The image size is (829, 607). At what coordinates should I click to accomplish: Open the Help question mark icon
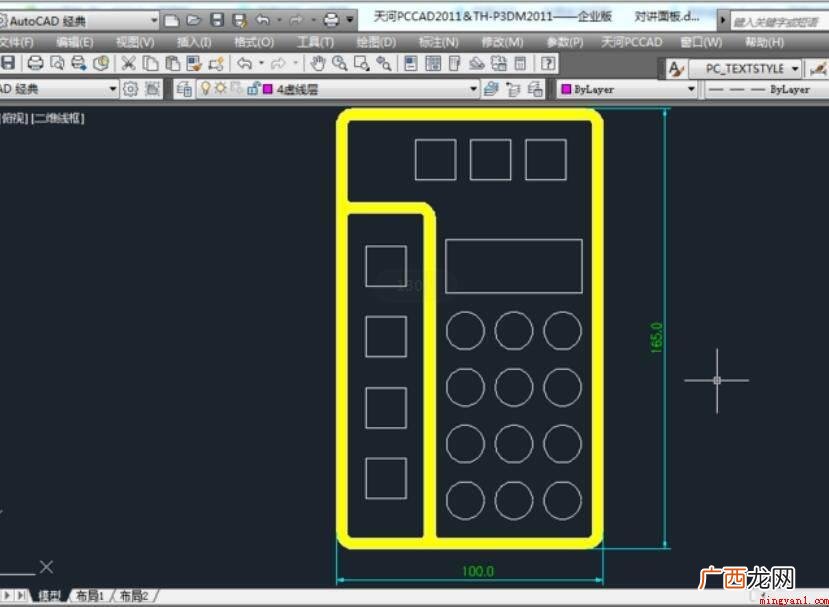548,64
